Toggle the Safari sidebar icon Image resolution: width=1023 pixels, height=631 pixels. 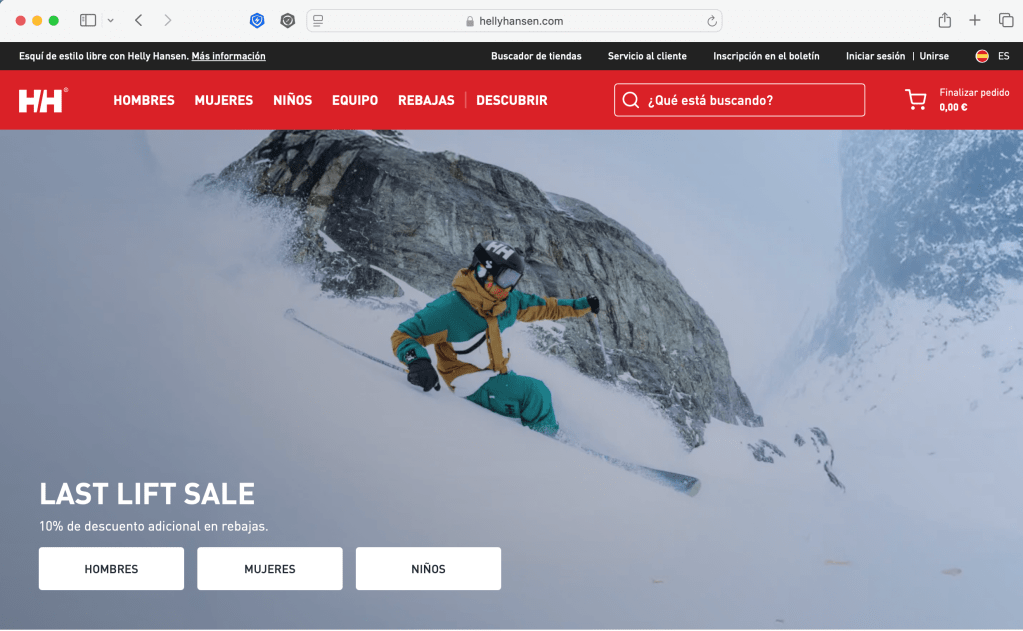click(88, 20)
